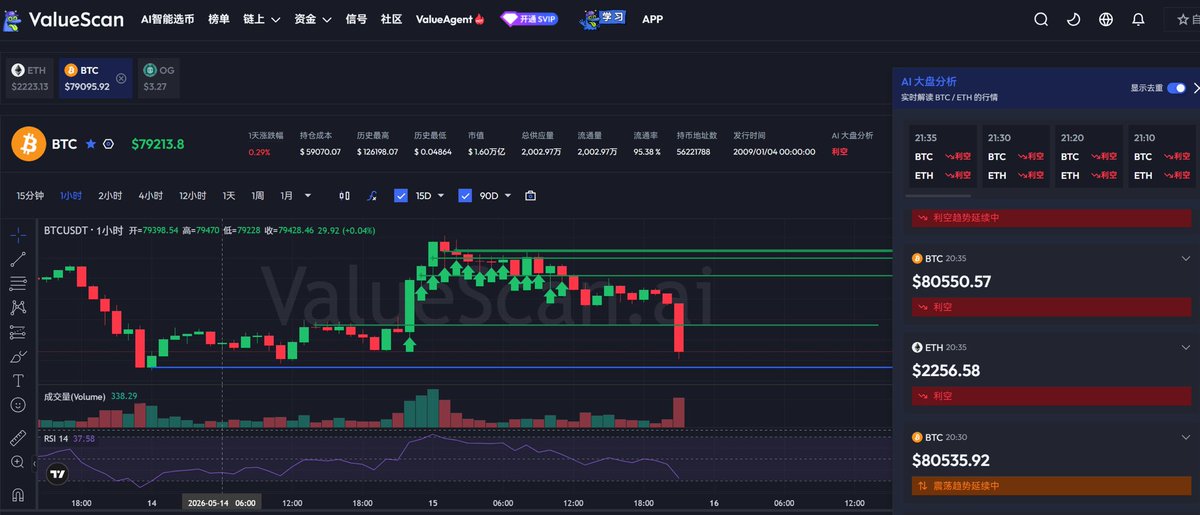Click the TradingView logo on chart
This screenshot has width=1200, height=515.
(57, 474)
